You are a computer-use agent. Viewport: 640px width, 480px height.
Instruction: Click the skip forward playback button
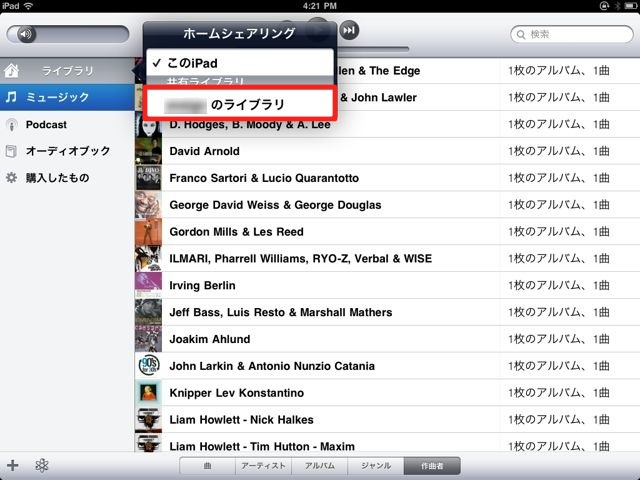[x=349, y=30]
